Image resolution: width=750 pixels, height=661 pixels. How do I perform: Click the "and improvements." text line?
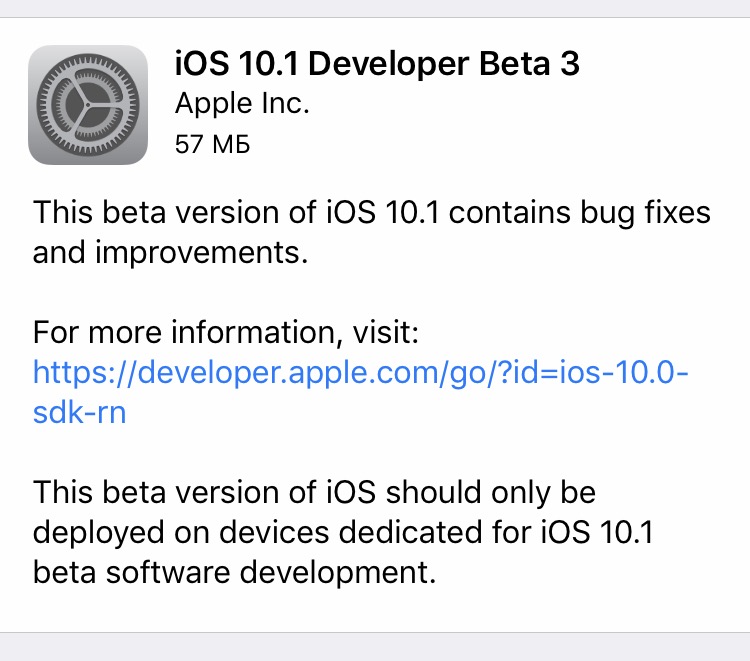168,252
